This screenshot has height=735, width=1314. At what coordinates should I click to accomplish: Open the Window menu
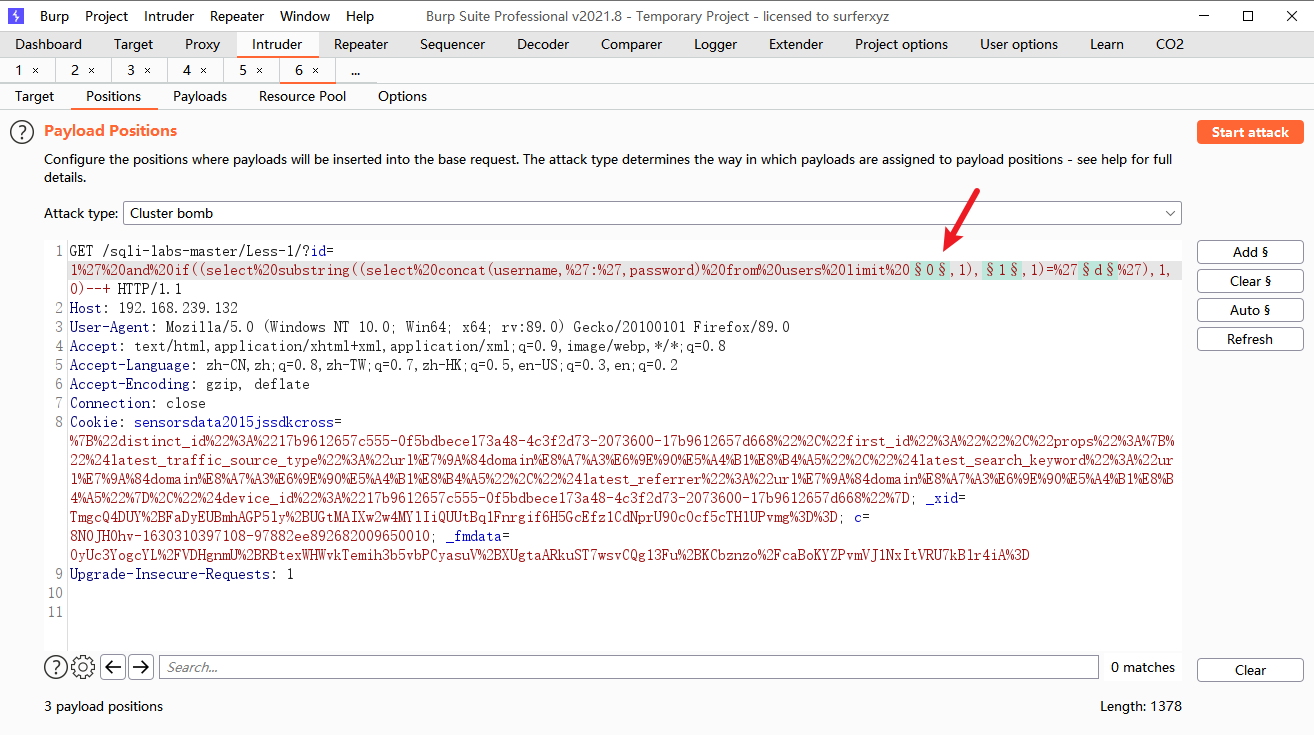(305, 16)
